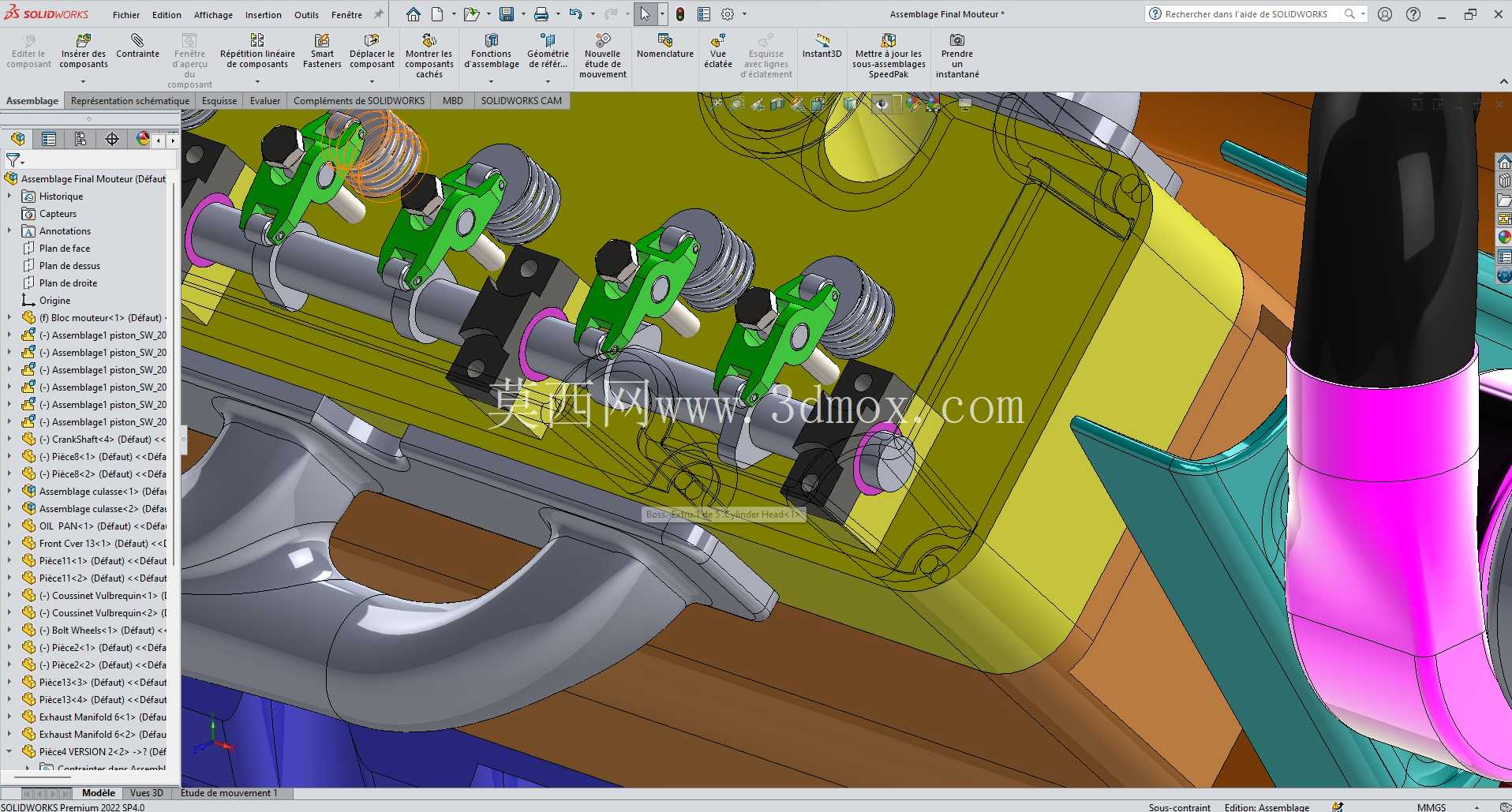The width and height of the screenshot is (1512, 812).
Task: Create a Vue éclatée
Action: pyautogui.click(x=718, y=51)
